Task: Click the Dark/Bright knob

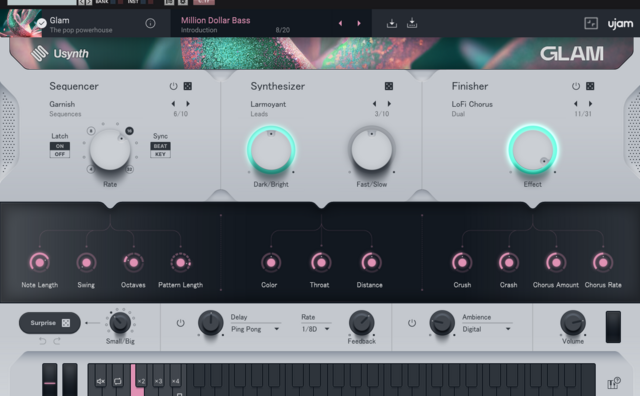Action: click(x=271, y=150)
